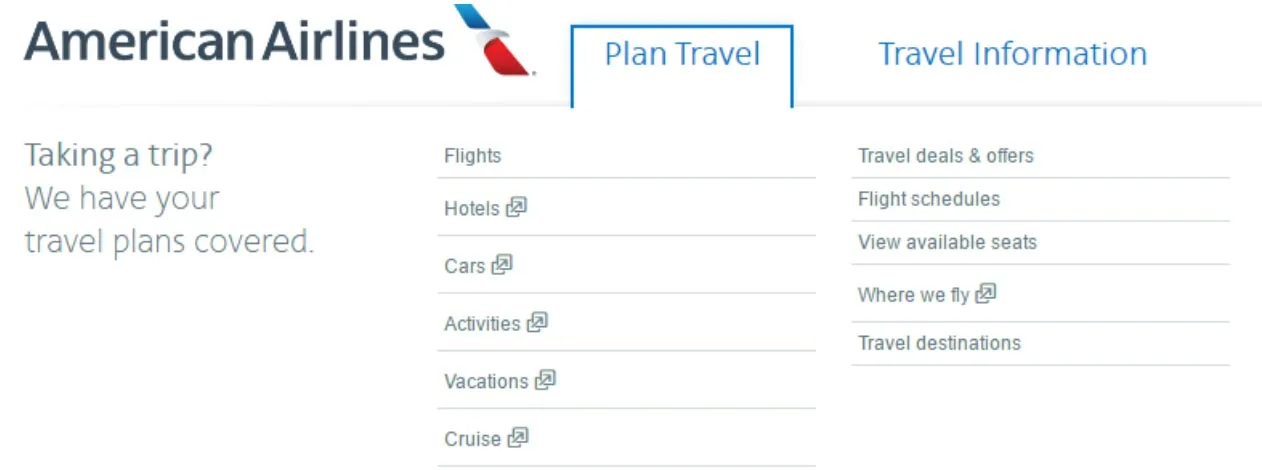Select the Cars link
Image resolution: width=1262 pixels, height=470 pixels.
pyautogui.click(x=465, y=266)
